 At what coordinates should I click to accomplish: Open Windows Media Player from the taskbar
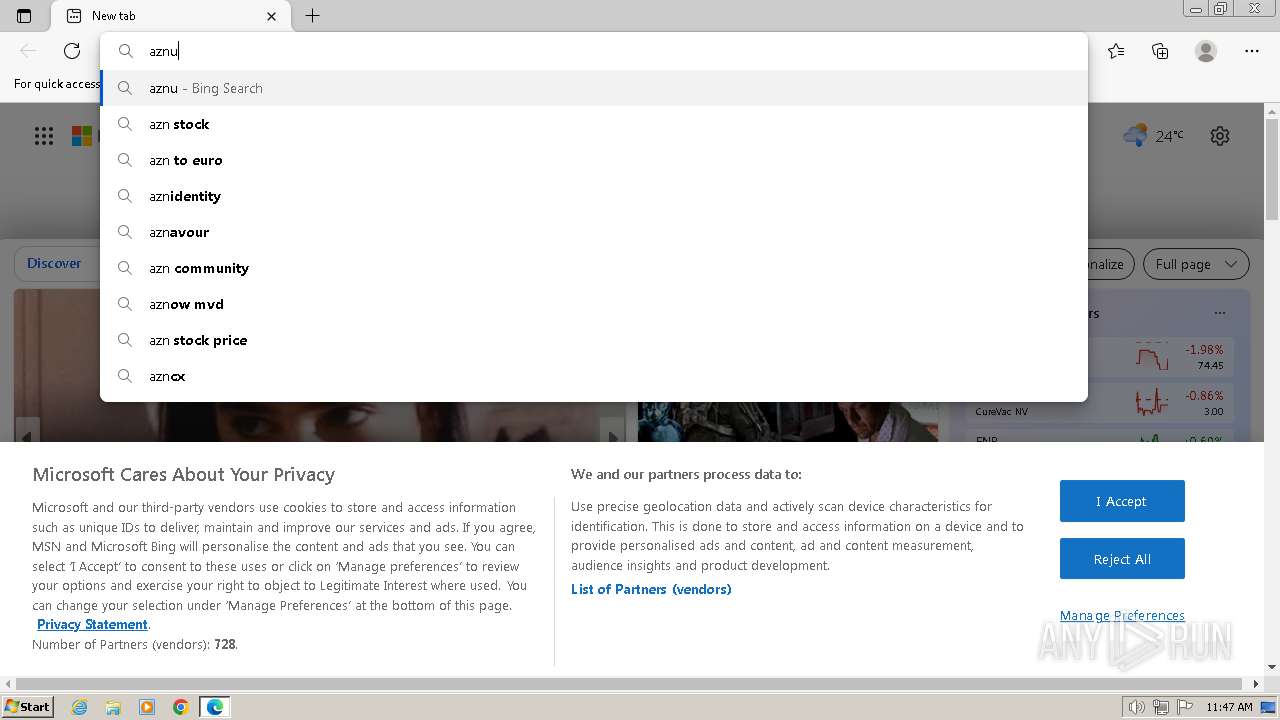coord(147,707)
